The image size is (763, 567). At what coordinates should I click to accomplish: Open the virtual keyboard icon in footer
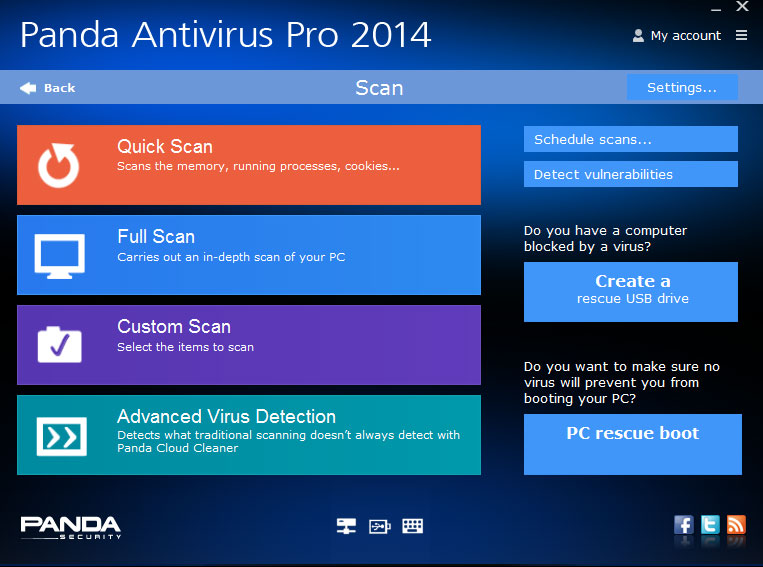[413, 526]
